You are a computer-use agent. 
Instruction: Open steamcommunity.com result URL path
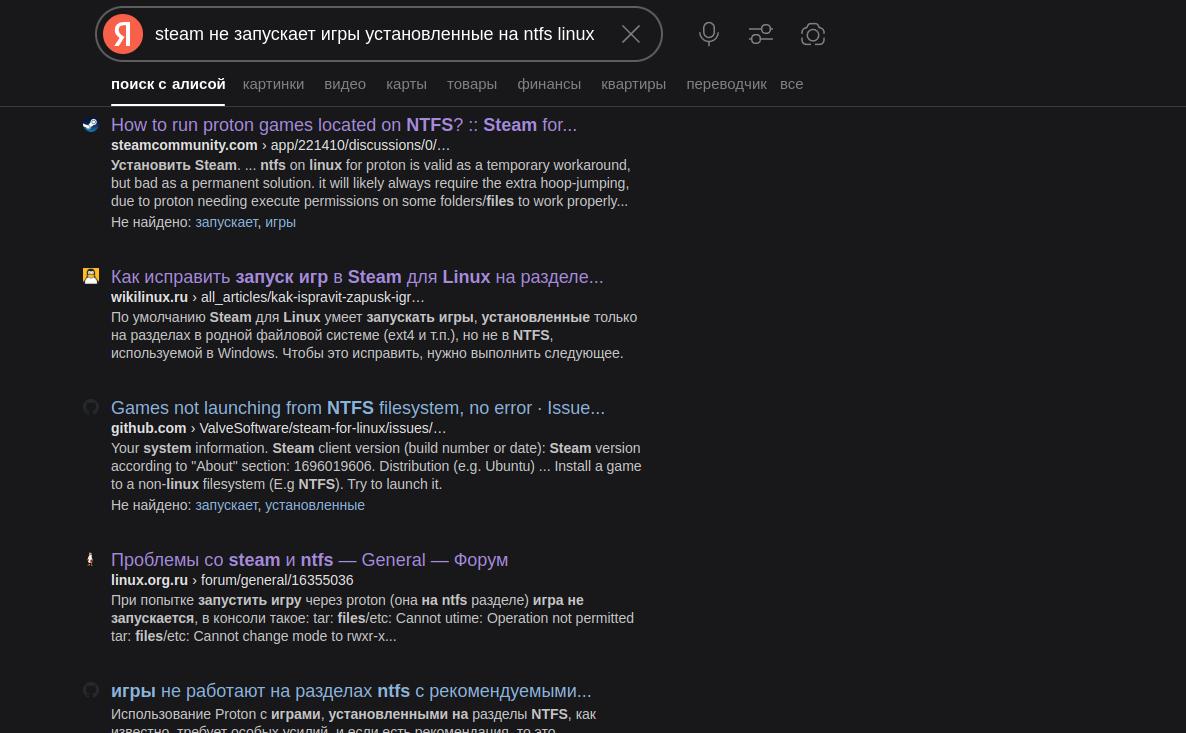coord(280,145)
